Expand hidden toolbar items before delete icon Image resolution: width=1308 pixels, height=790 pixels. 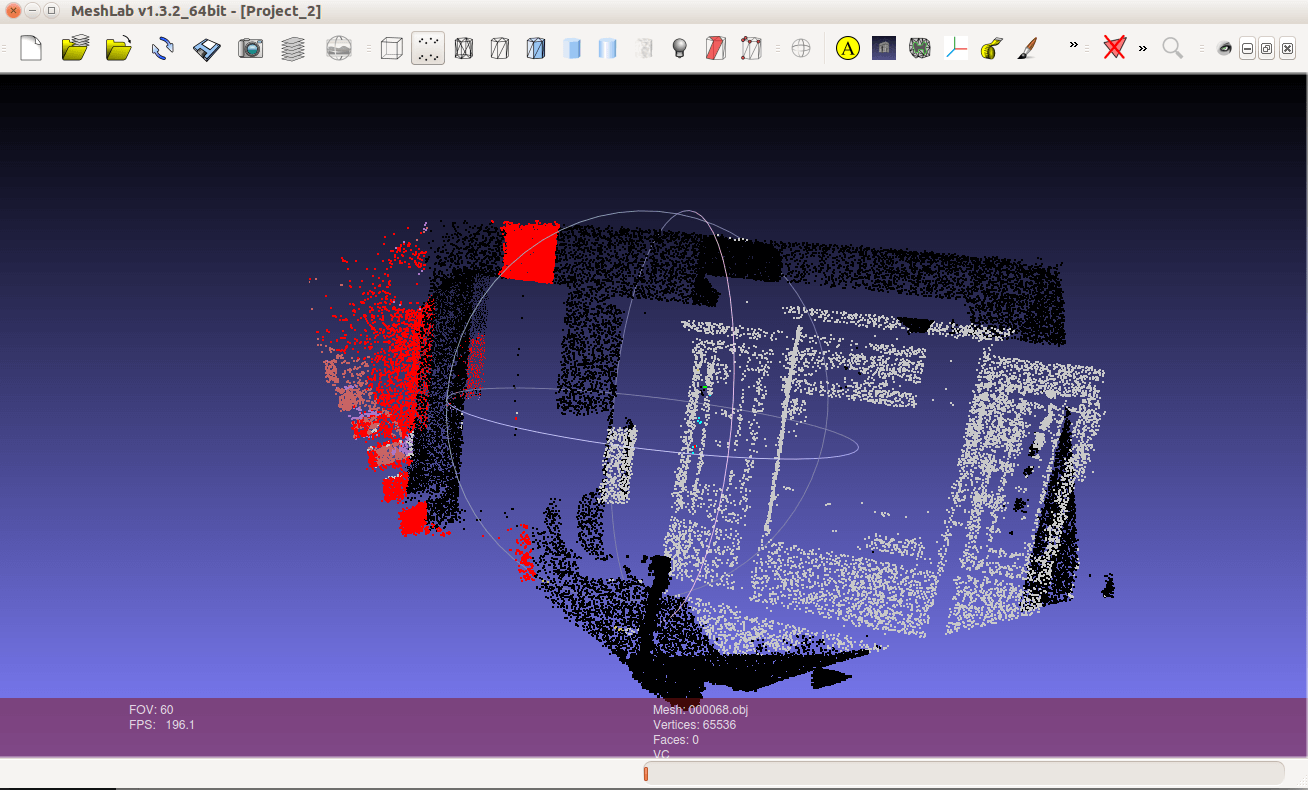[x=1074, y=46]
